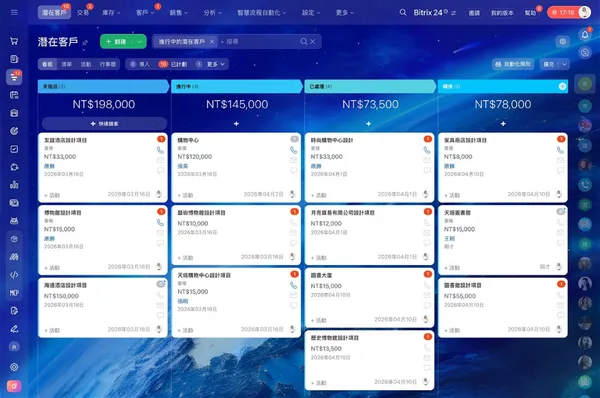The width and height of the screenshot is (600, 398).
Task: Click the 快速 add button in first column
Action: 104,124
